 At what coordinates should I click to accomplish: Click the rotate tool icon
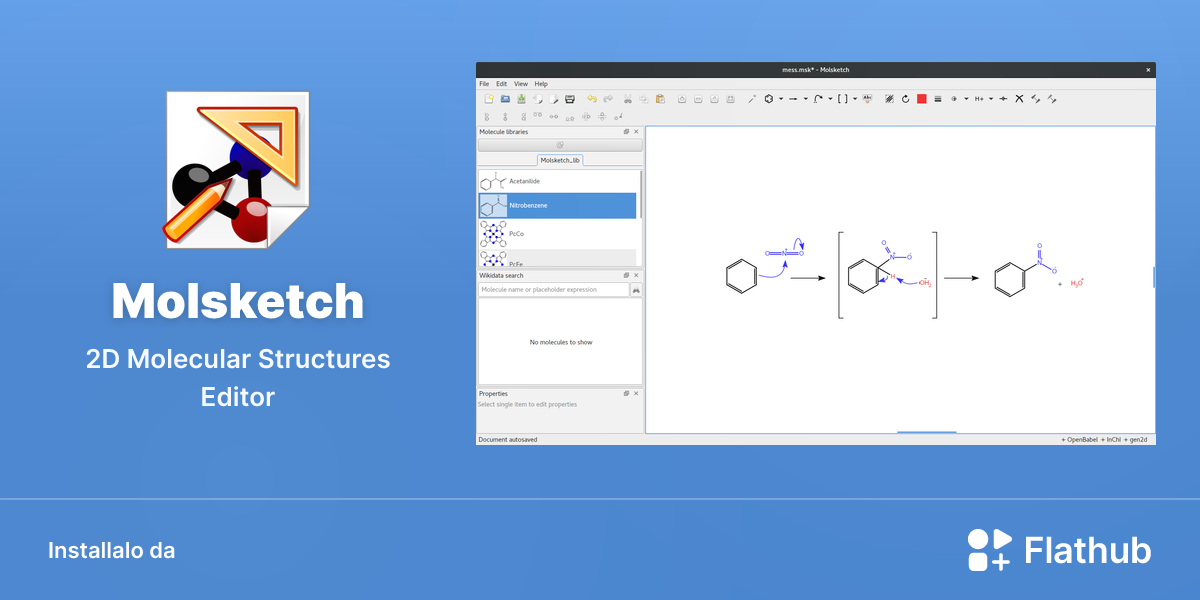(x=906, y=99)
